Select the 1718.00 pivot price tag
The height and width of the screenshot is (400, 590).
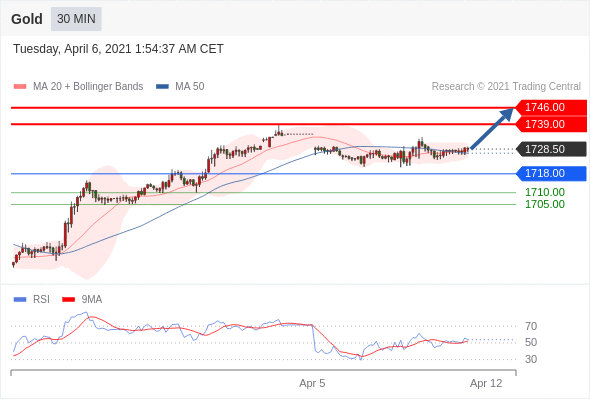pos(551,173)
